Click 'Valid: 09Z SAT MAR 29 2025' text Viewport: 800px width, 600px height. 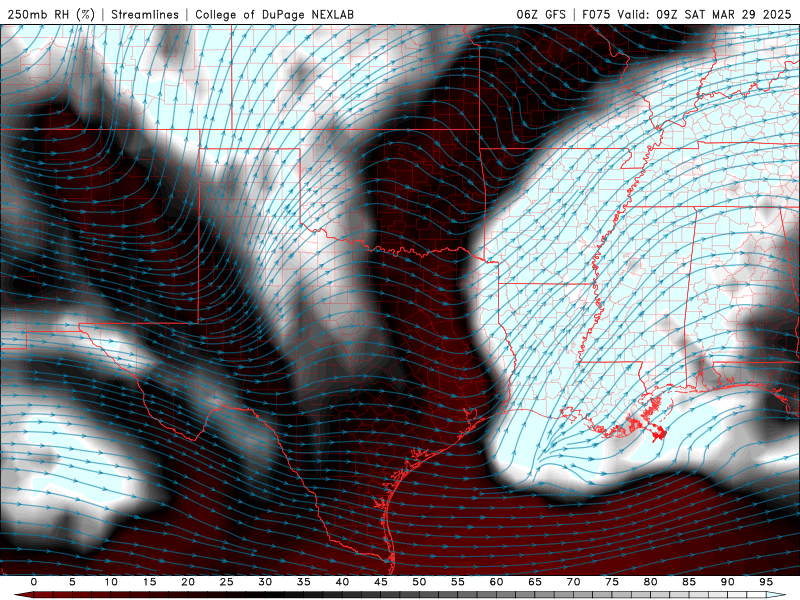(705, 14)
